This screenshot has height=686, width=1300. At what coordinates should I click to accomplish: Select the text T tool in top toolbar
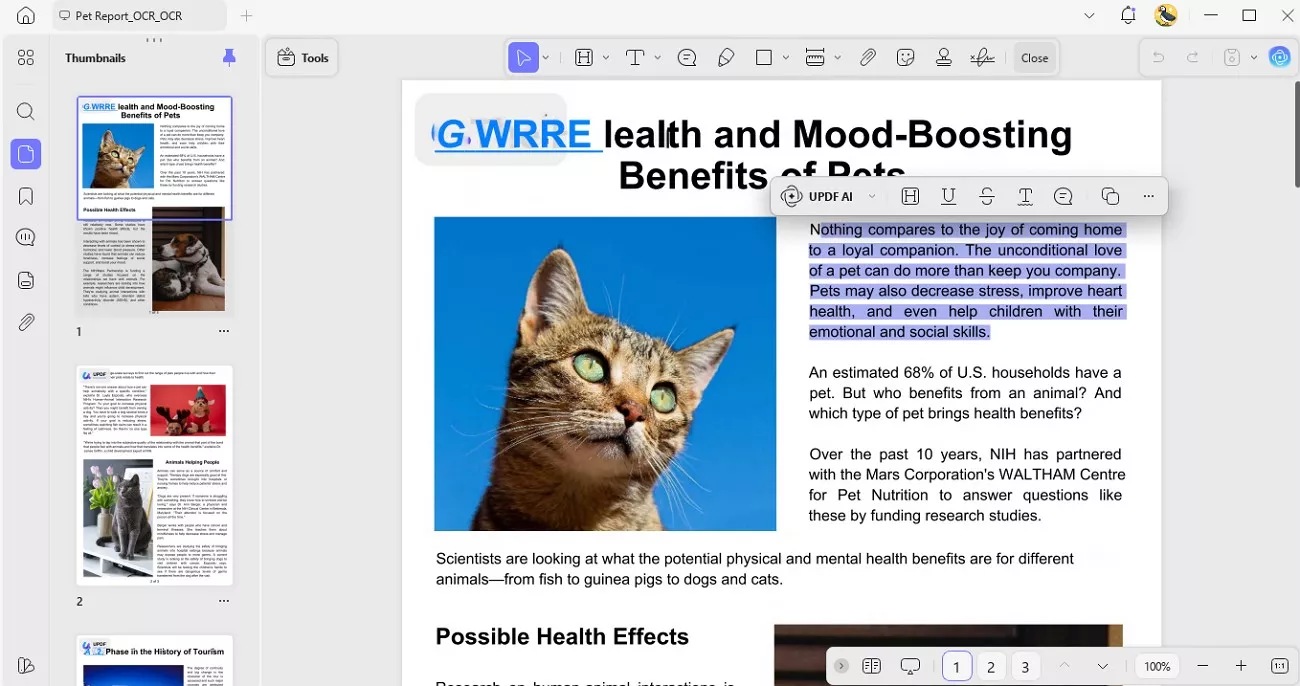click(635, 58)
